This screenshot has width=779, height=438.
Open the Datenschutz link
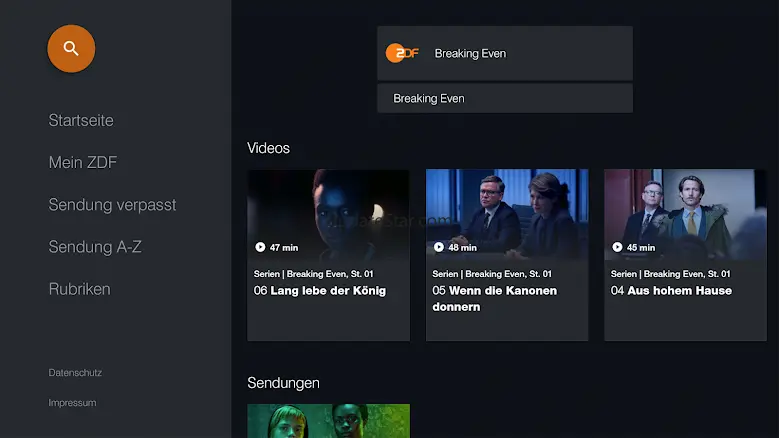coord(75,372)
